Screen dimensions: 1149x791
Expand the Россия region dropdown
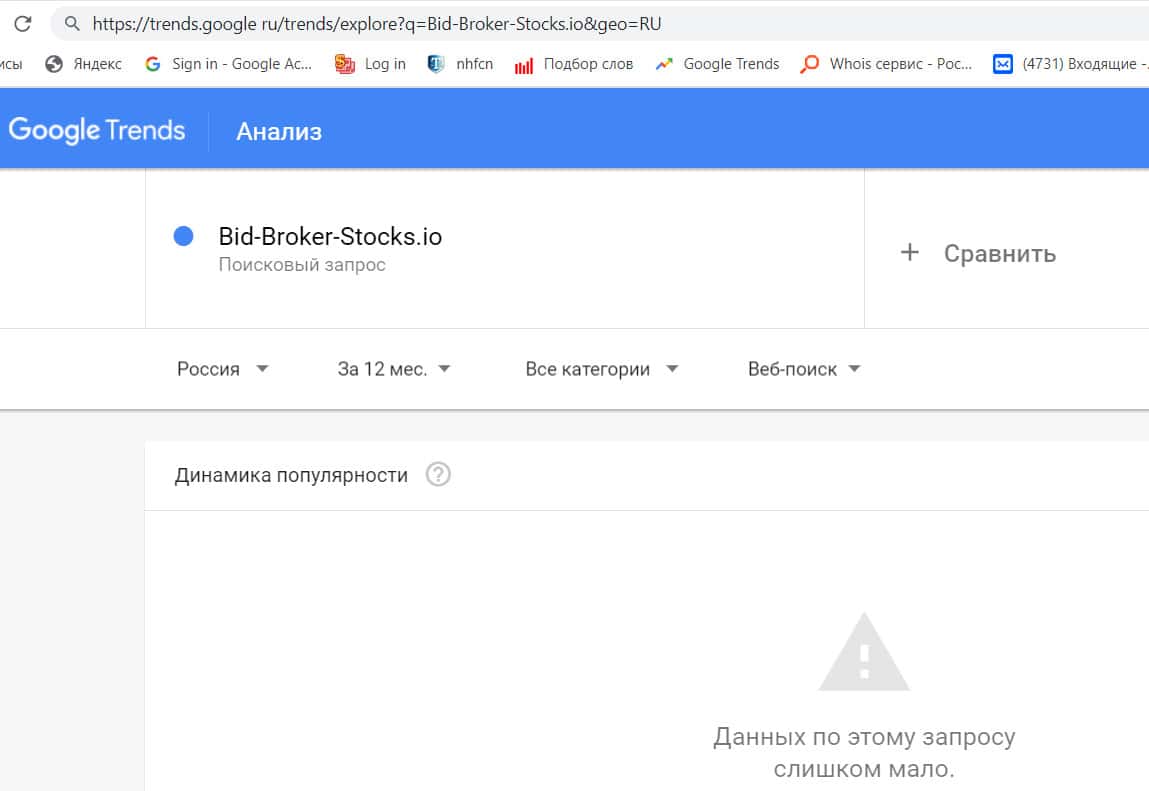click(223, 369)
